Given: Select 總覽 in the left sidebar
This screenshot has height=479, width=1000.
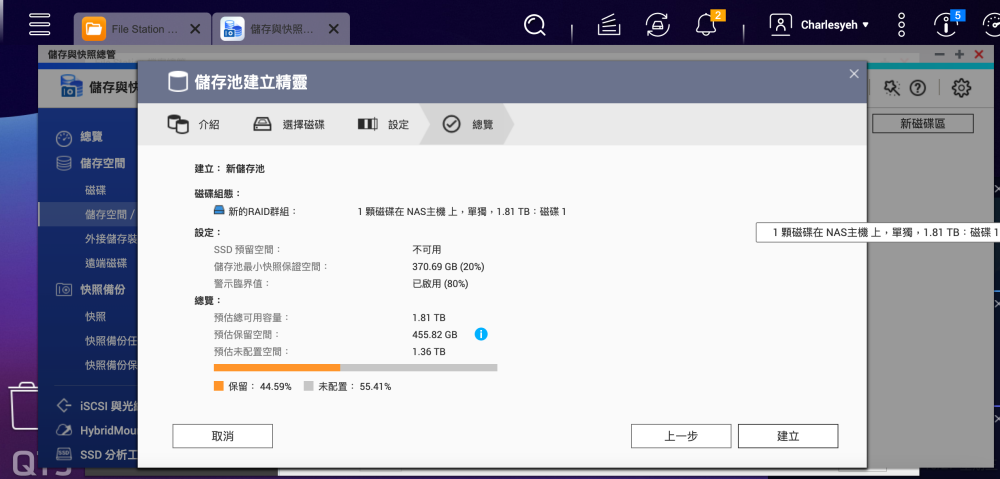Looking at the screenshot, I should click(91, 137).
